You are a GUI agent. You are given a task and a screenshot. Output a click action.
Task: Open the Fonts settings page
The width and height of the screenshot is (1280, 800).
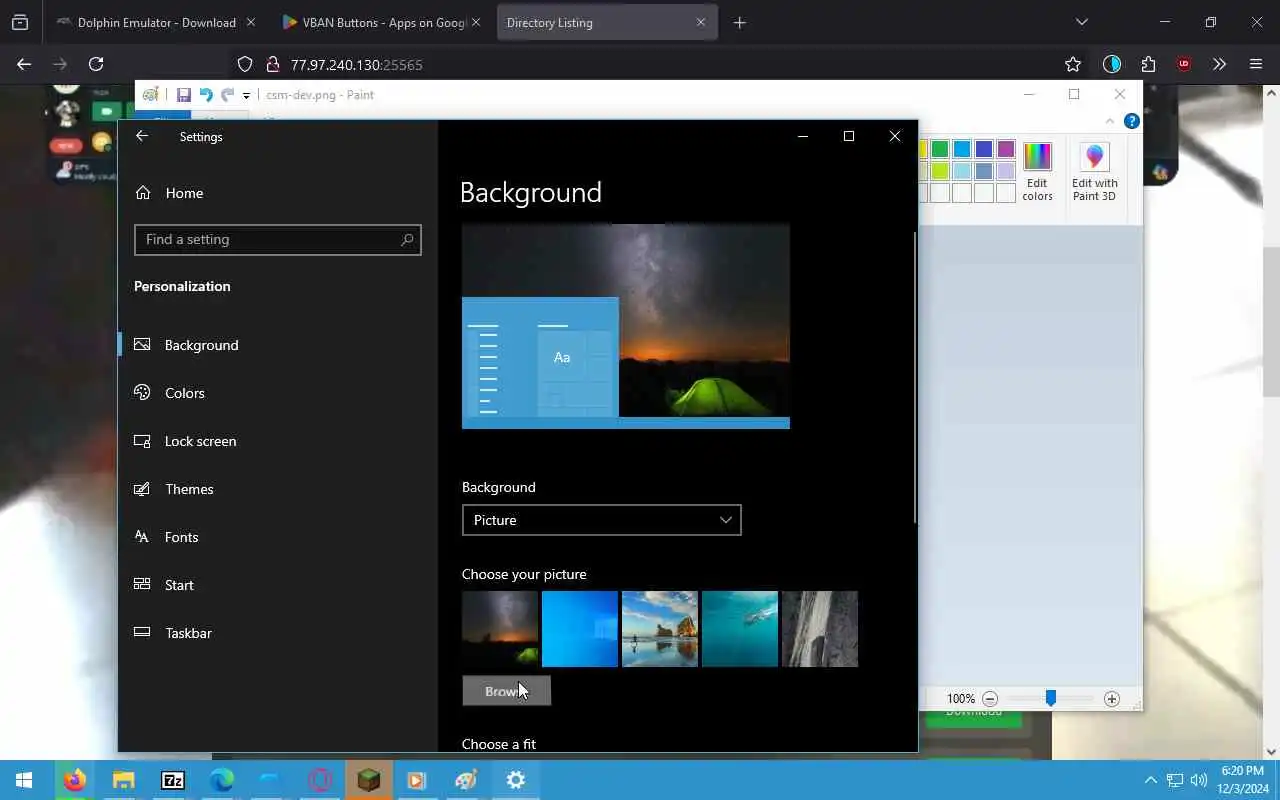pos(278,537)
